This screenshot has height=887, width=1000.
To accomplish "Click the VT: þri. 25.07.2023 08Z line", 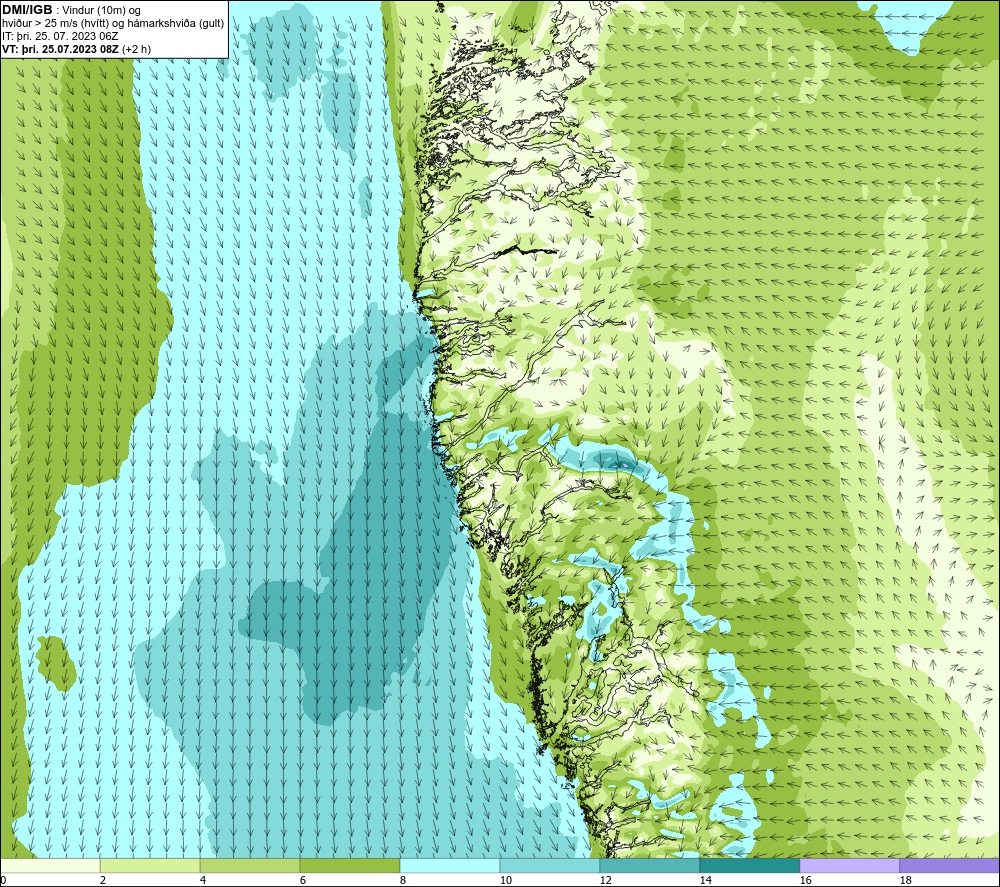I will [77, 49].
